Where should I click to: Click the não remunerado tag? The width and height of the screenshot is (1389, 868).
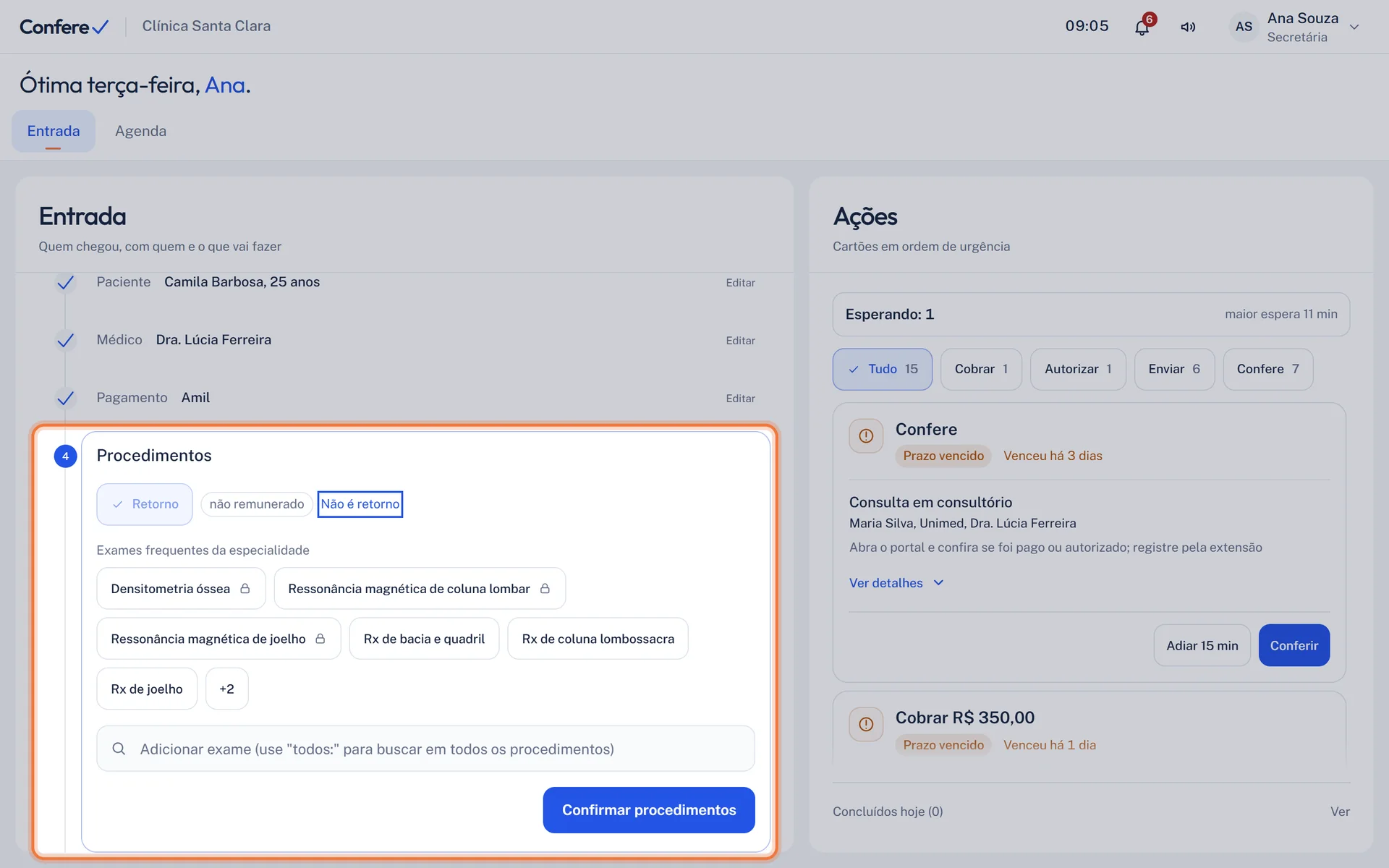257,504
